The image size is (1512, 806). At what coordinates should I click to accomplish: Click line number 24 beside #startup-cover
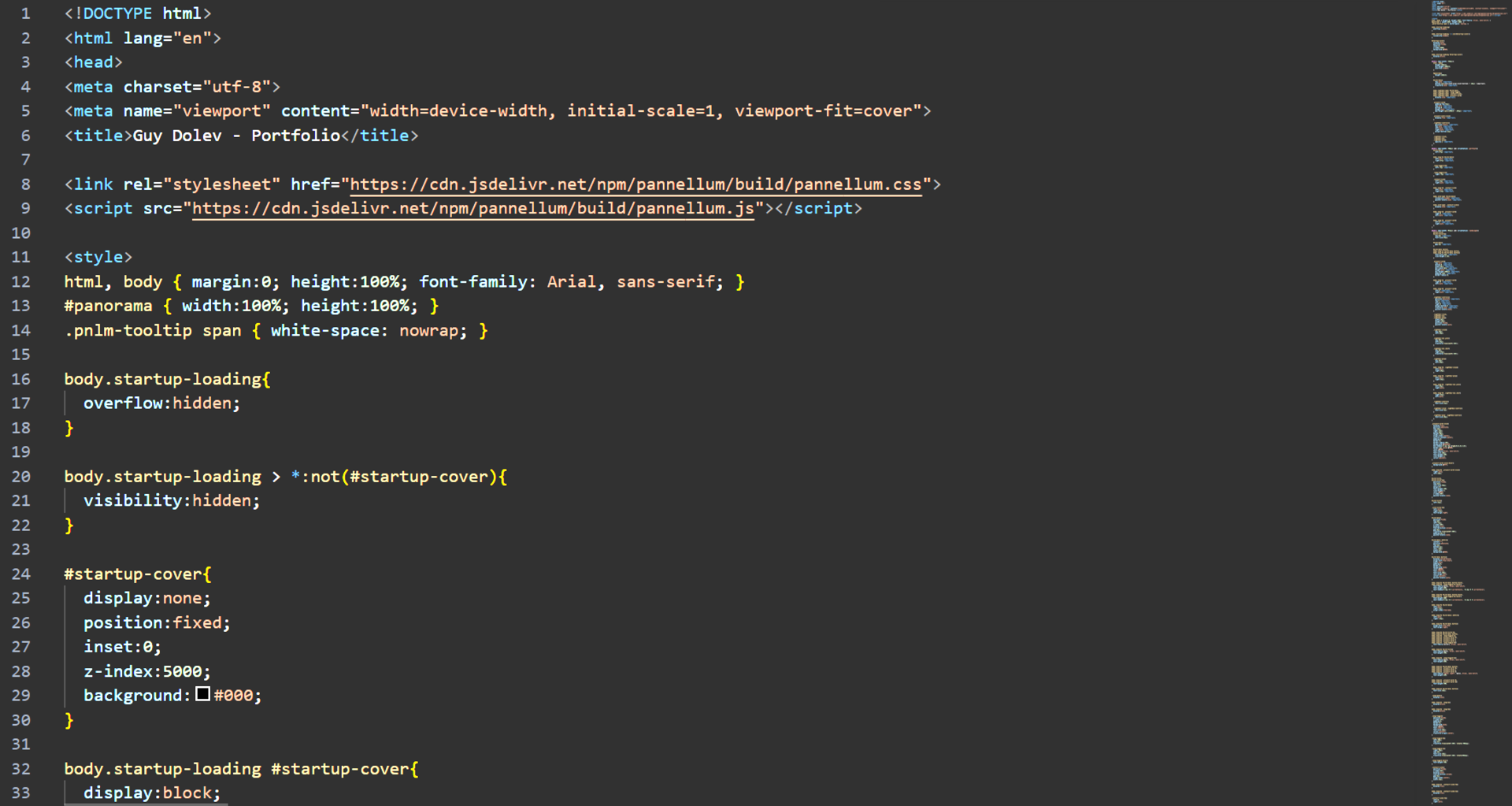tap(21, 574)
